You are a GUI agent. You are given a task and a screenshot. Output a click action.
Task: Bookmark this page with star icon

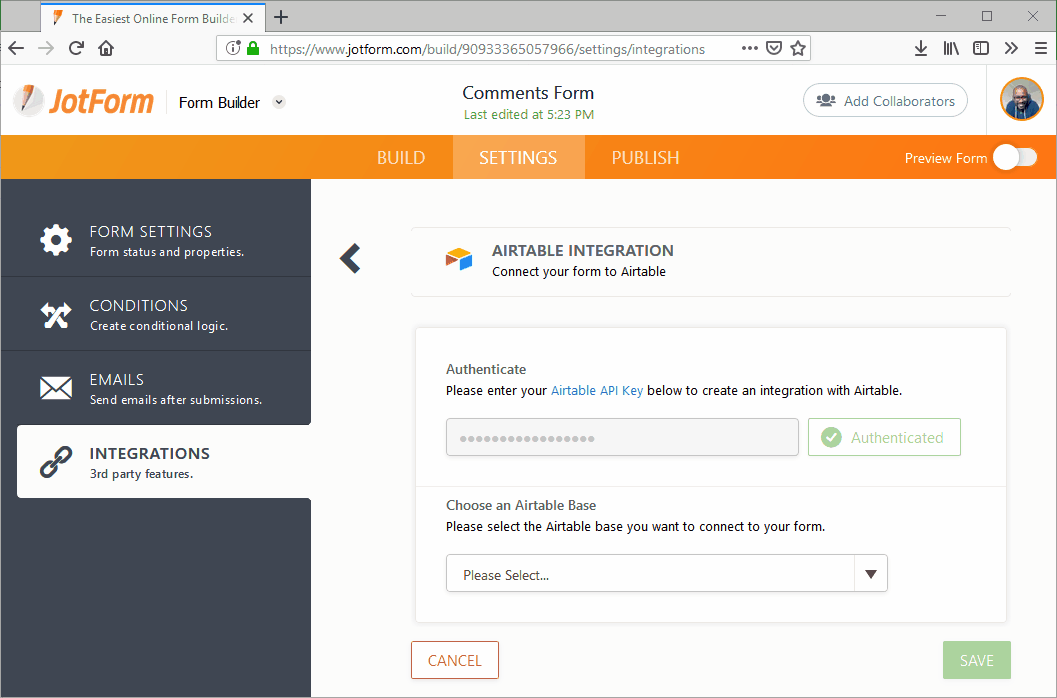coord(798,48)
